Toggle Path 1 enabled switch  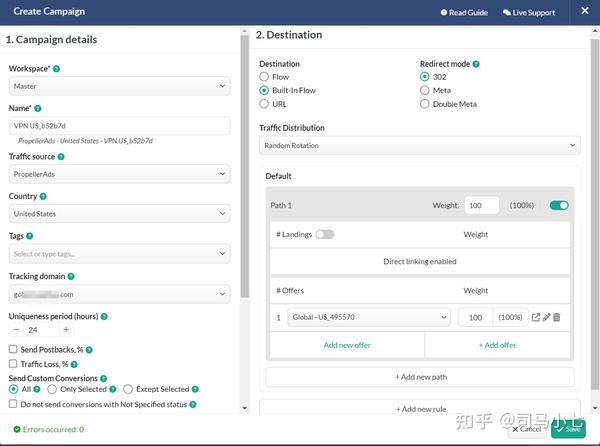[x=559, y=205]
